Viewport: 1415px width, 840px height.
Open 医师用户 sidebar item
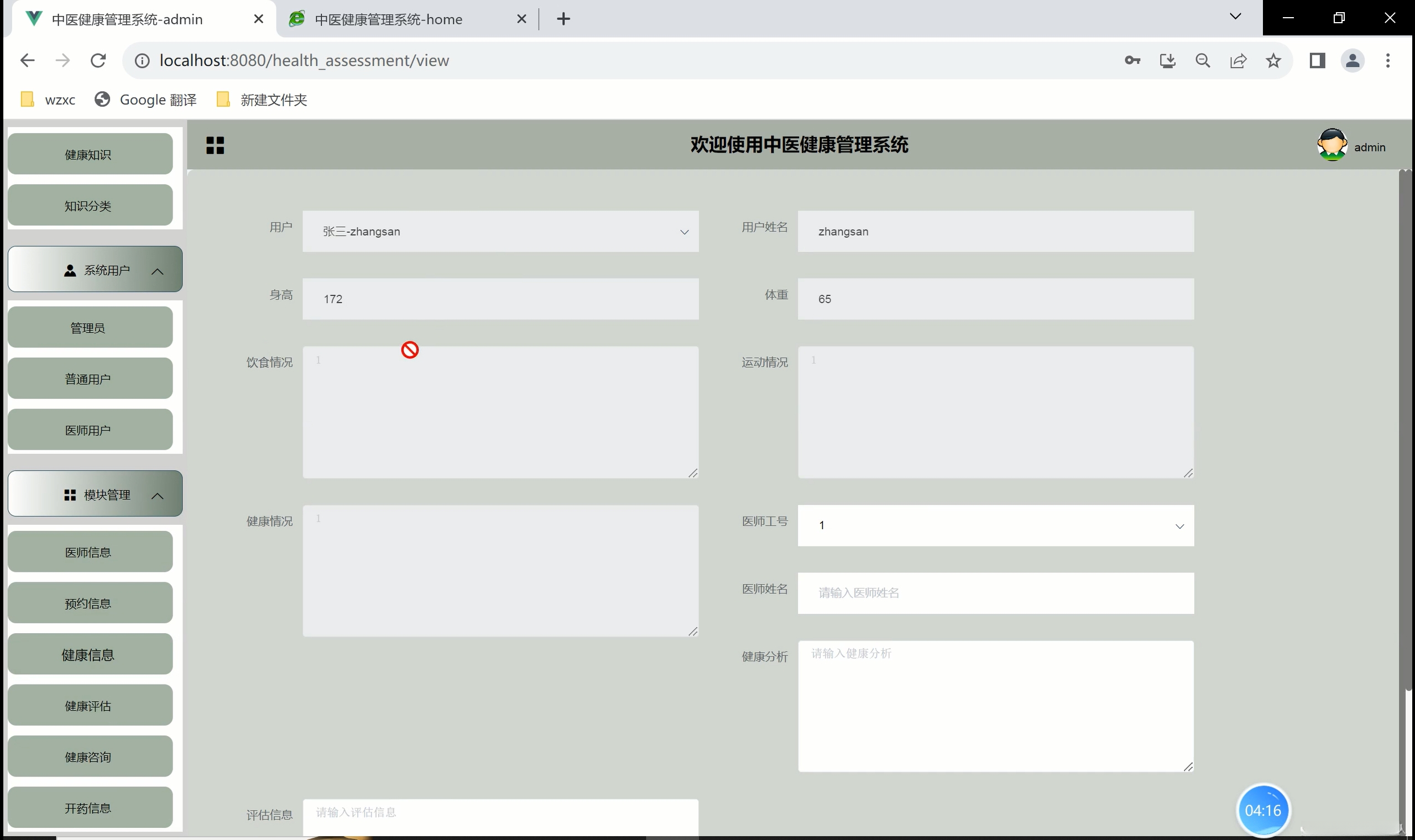click(88, 430)
